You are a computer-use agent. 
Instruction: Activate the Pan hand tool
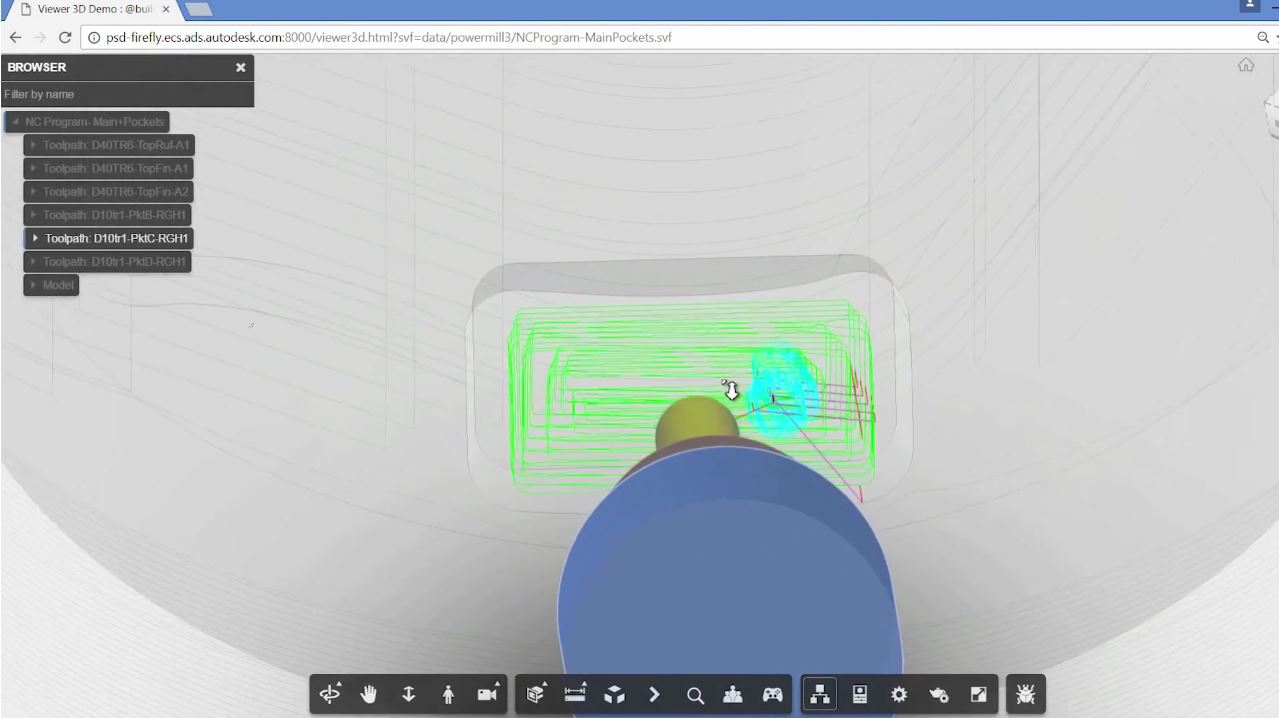pyautogui.click(x=369, y=694)
